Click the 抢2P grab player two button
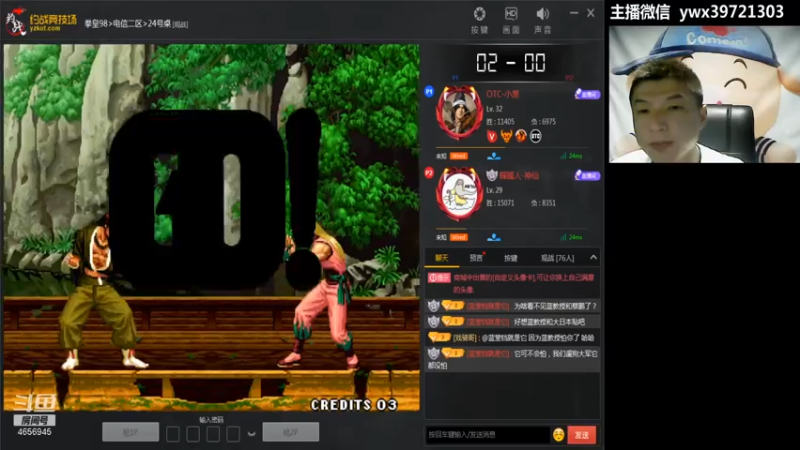Viewport: 800px width, 450px height. coord(291,432)
